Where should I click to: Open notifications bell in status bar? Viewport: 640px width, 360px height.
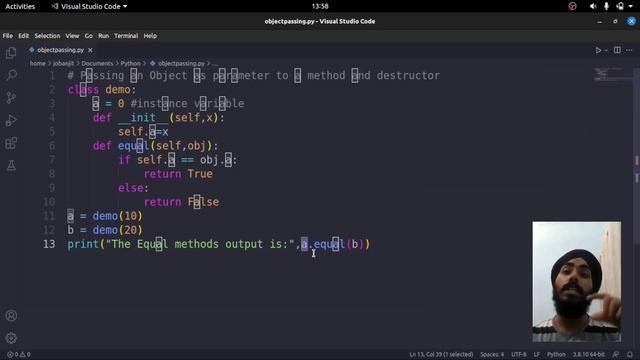pyautogui.click(x=630, y=354)
